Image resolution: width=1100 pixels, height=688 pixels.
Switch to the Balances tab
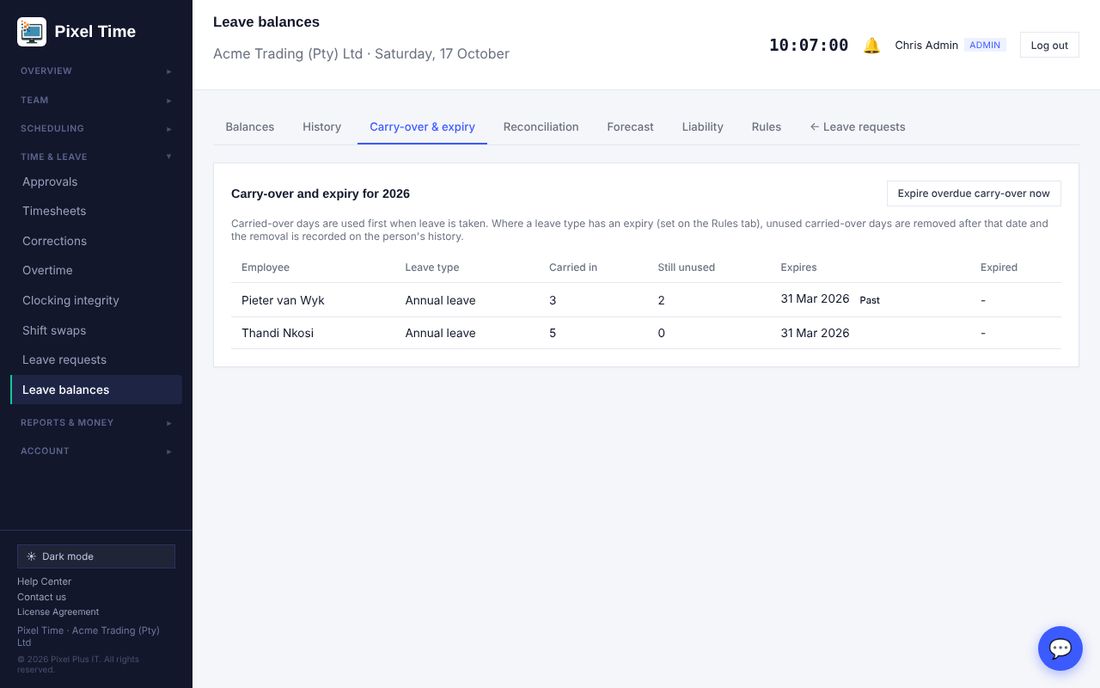[x=250, y=127]
